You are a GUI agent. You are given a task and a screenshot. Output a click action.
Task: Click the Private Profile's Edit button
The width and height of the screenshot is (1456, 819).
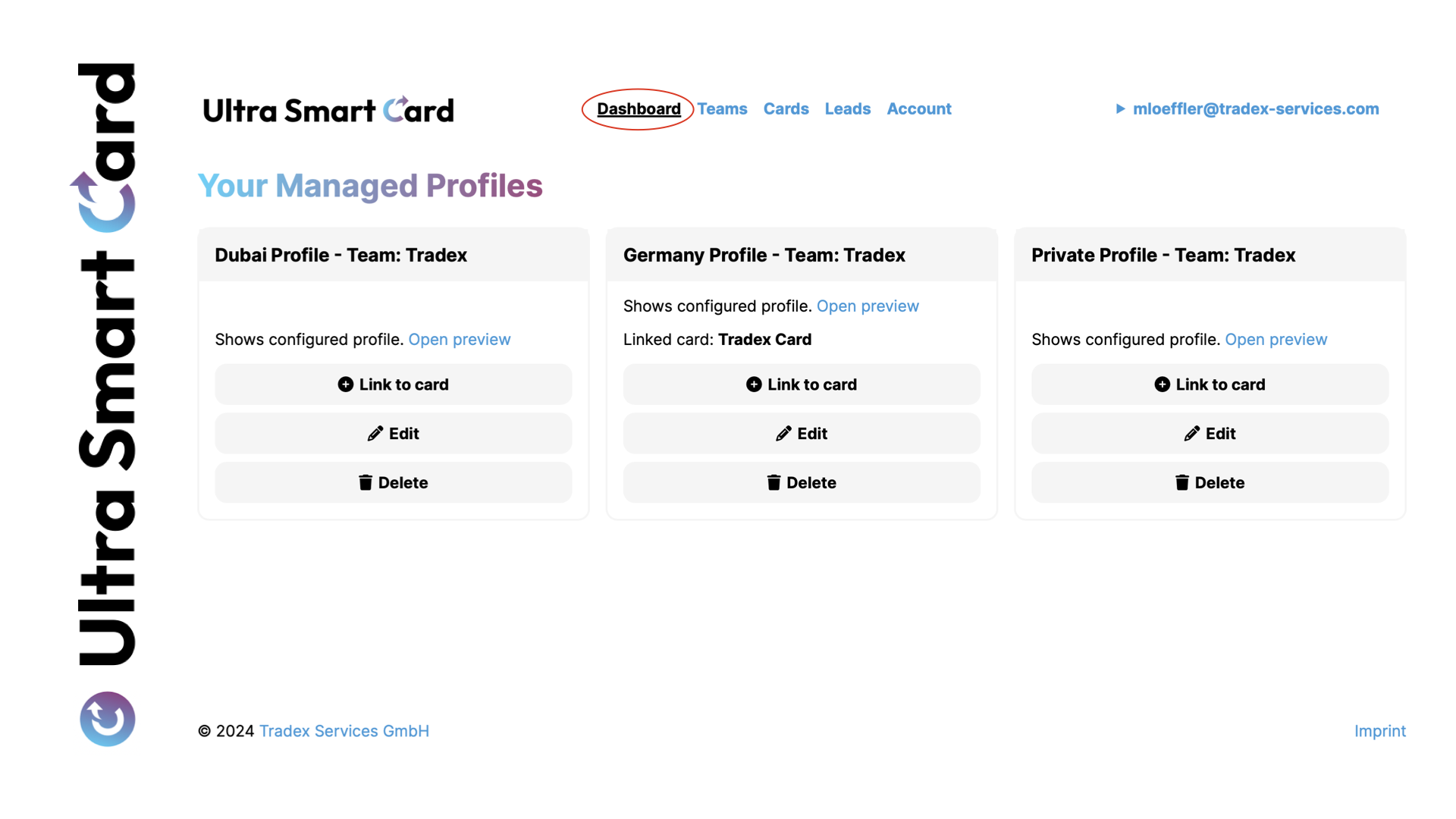(x=1210, y=434)
